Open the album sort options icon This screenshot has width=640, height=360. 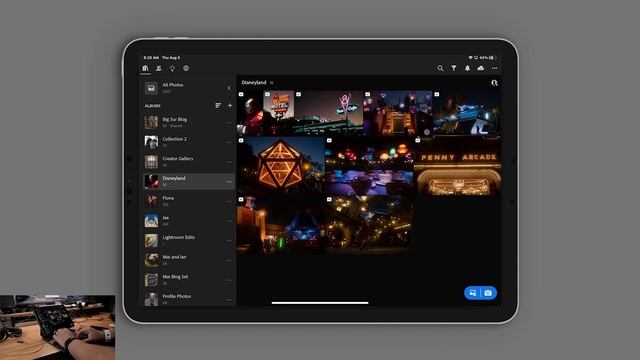tap(218, 105)
